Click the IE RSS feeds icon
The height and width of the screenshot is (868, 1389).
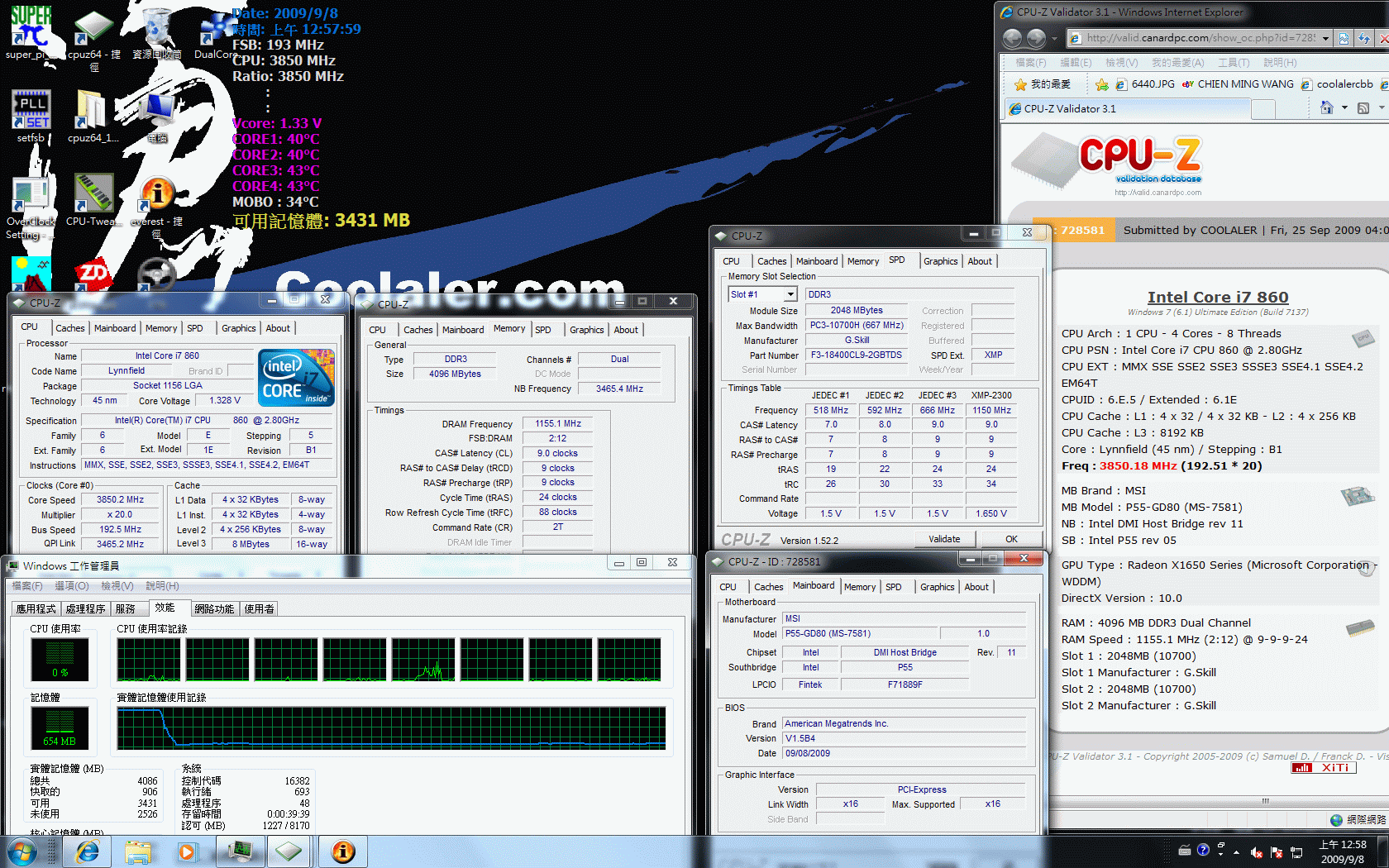coord(1363,107)
